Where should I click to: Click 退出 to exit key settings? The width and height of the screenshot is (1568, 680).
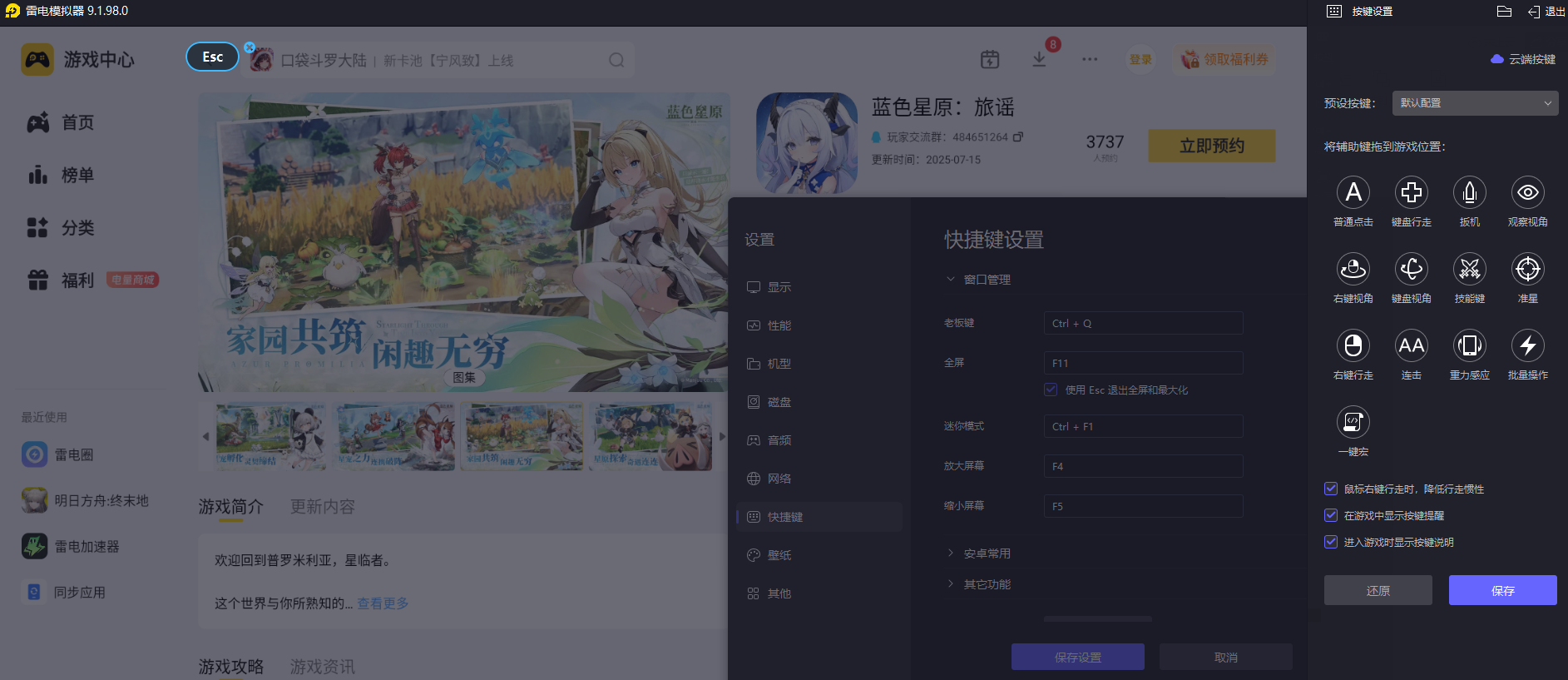click(1546, 12)
